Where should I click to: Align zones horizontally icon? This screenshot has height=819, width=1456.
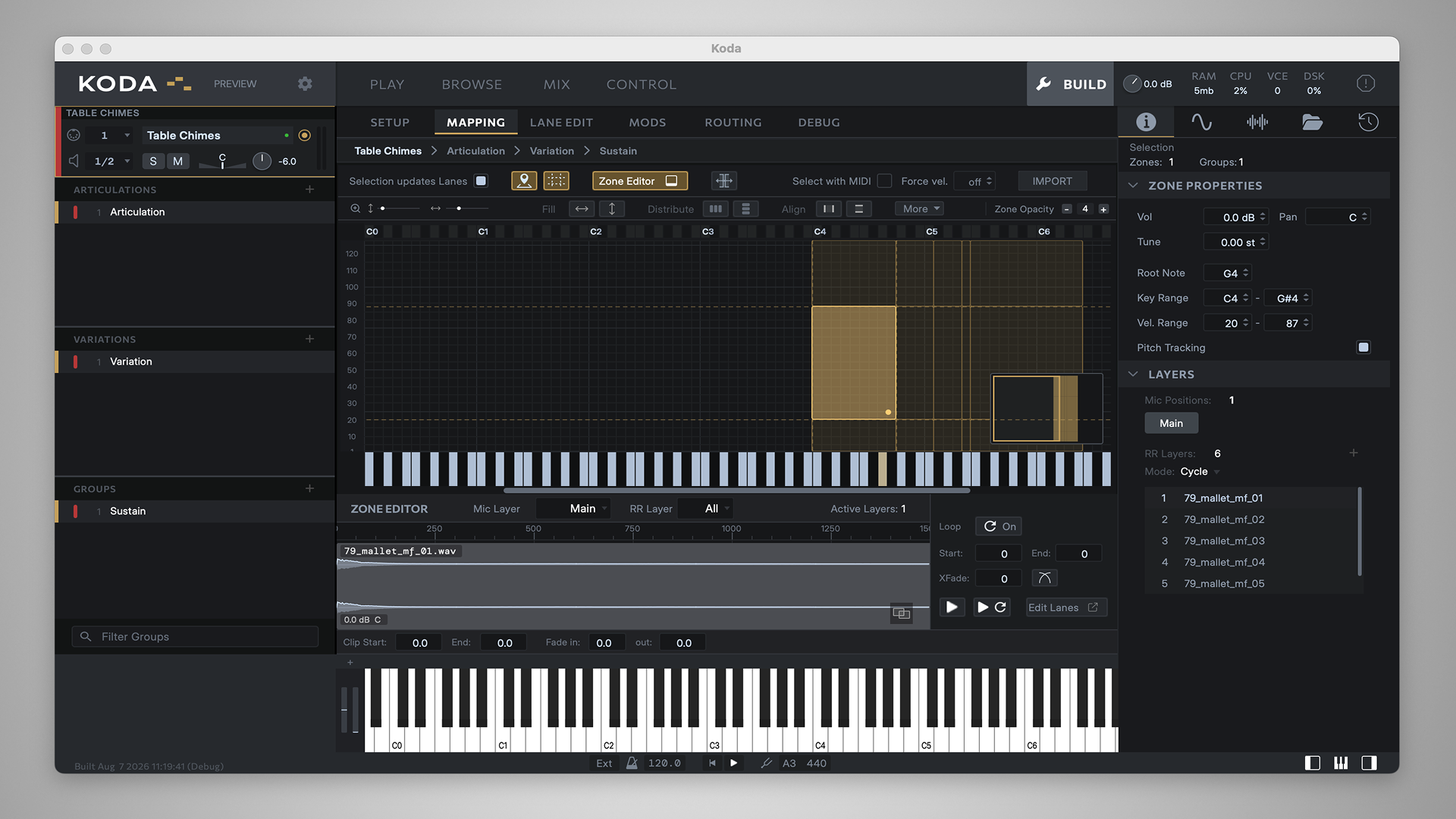coord(829,209)
